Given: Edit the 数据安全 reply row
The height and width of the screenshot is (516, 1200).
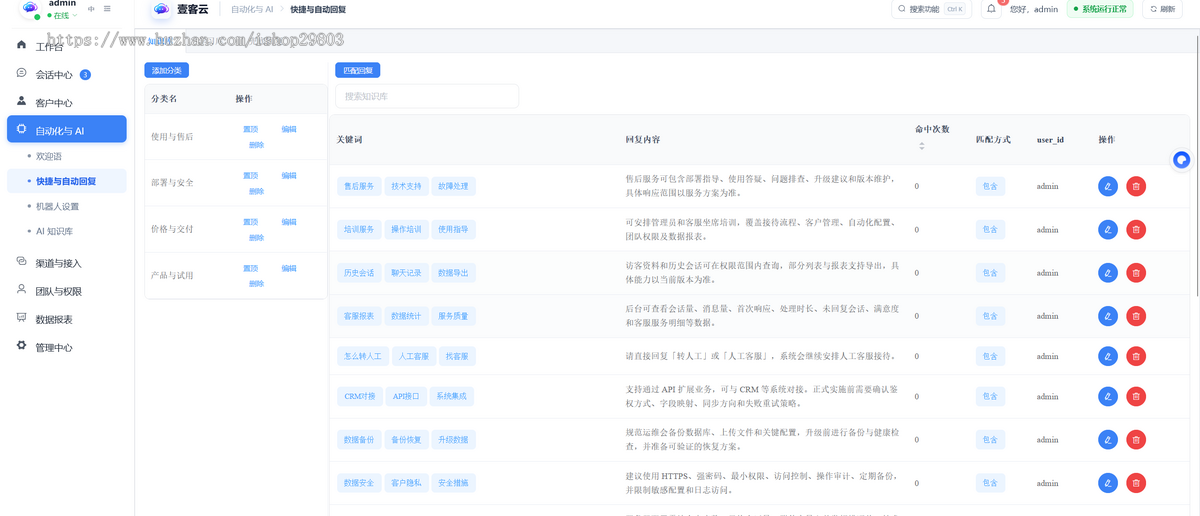Looking at the screenshot, I should coord(1107,482).
